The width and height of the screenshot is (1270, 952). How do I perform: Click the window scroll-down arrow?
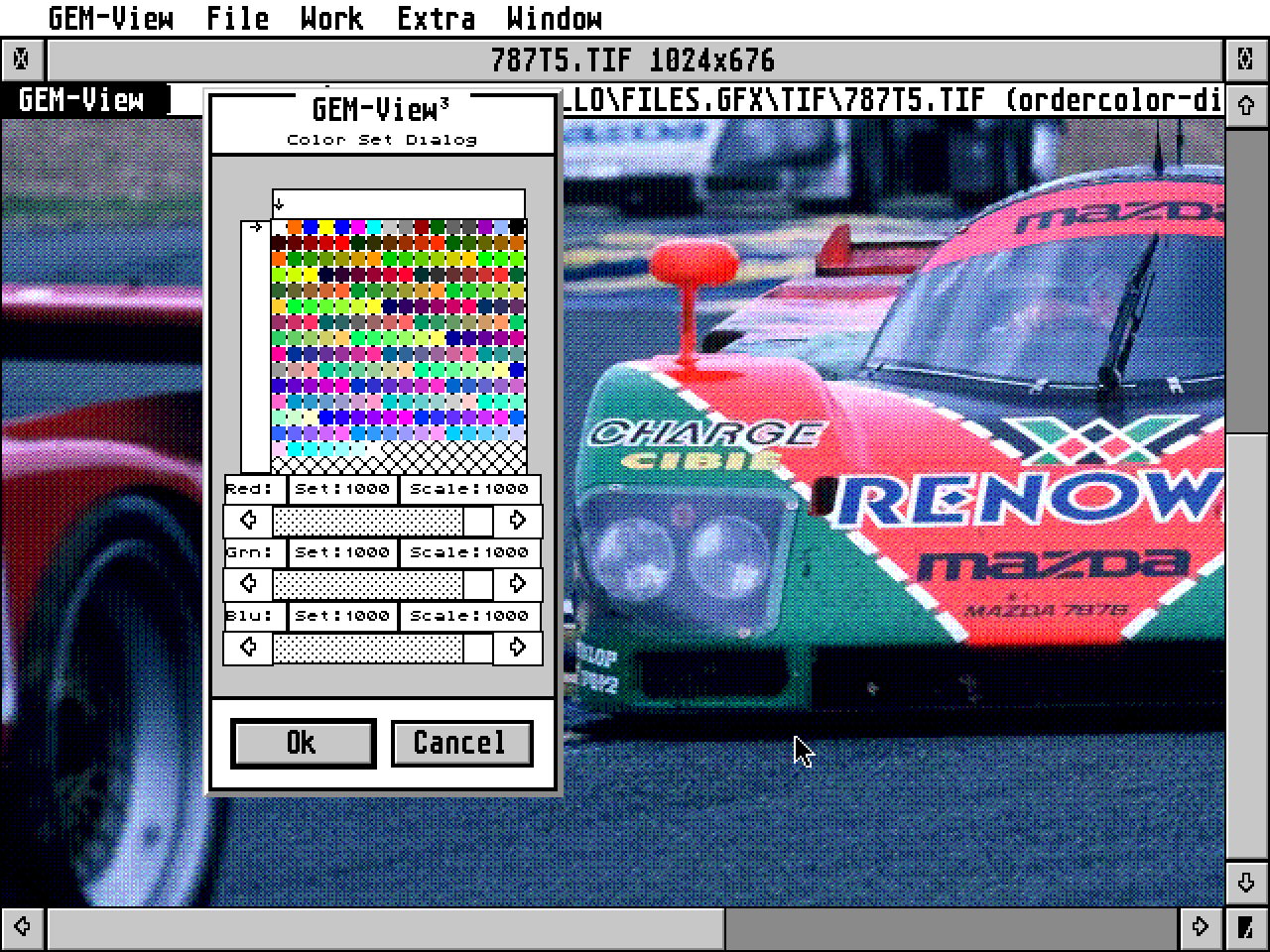coord(1246,882)
